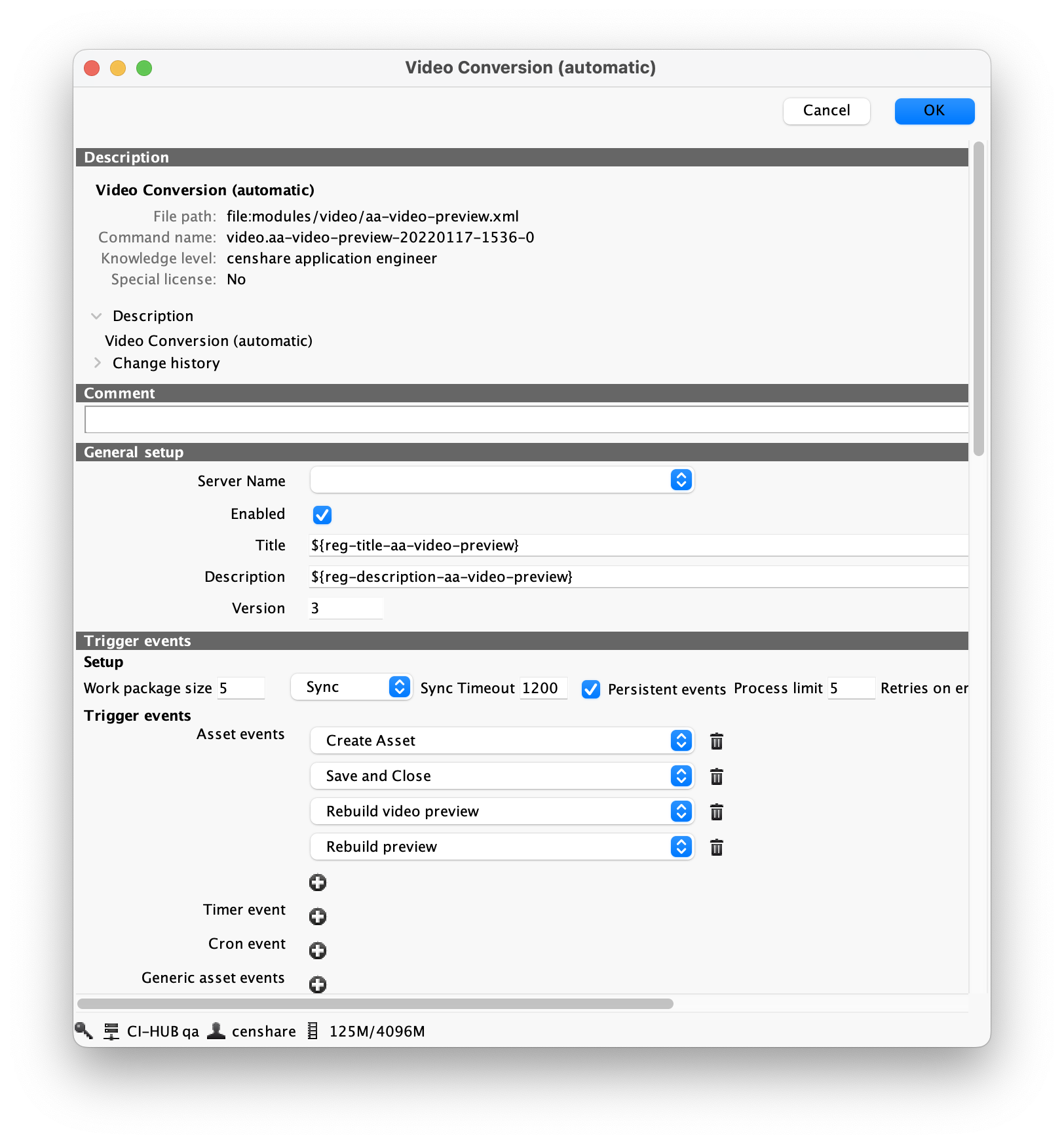Expand the Change history section

click(98, 363)
